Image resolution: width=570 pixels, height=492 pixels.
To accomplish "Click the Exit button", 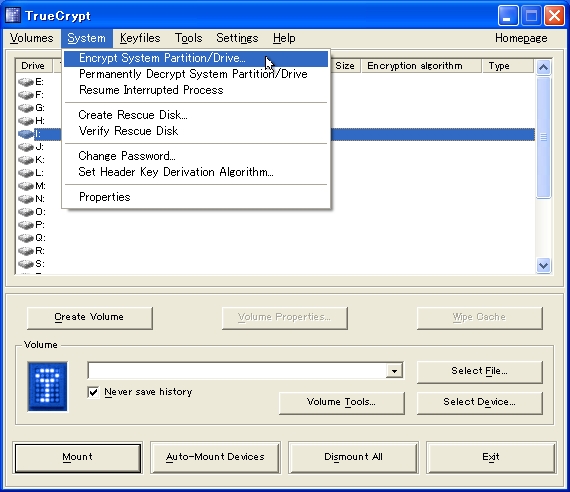I will pyautogui.click(x=491, y=457).
